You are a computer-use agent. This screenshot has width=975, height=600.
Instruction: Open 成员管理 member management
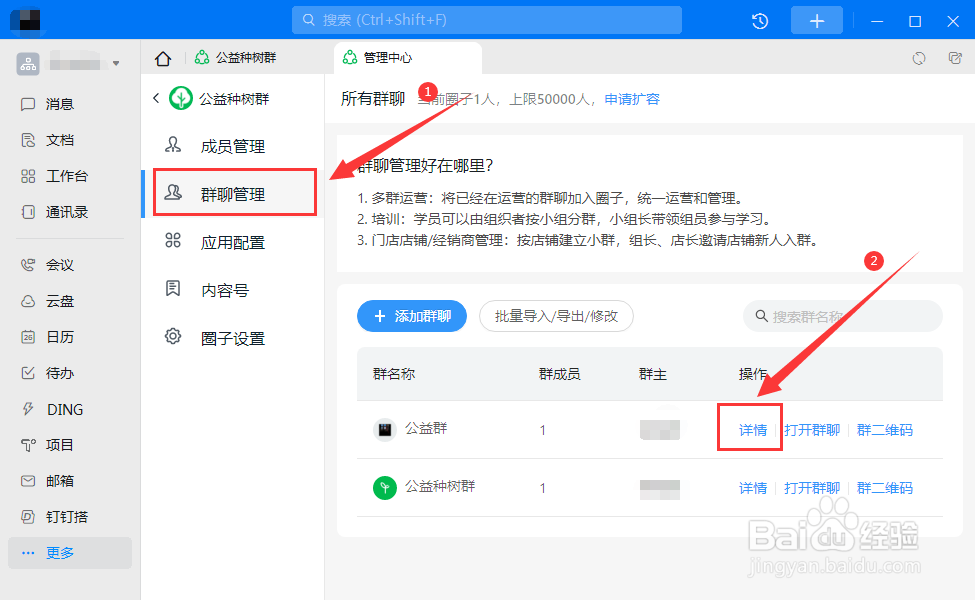234,146
